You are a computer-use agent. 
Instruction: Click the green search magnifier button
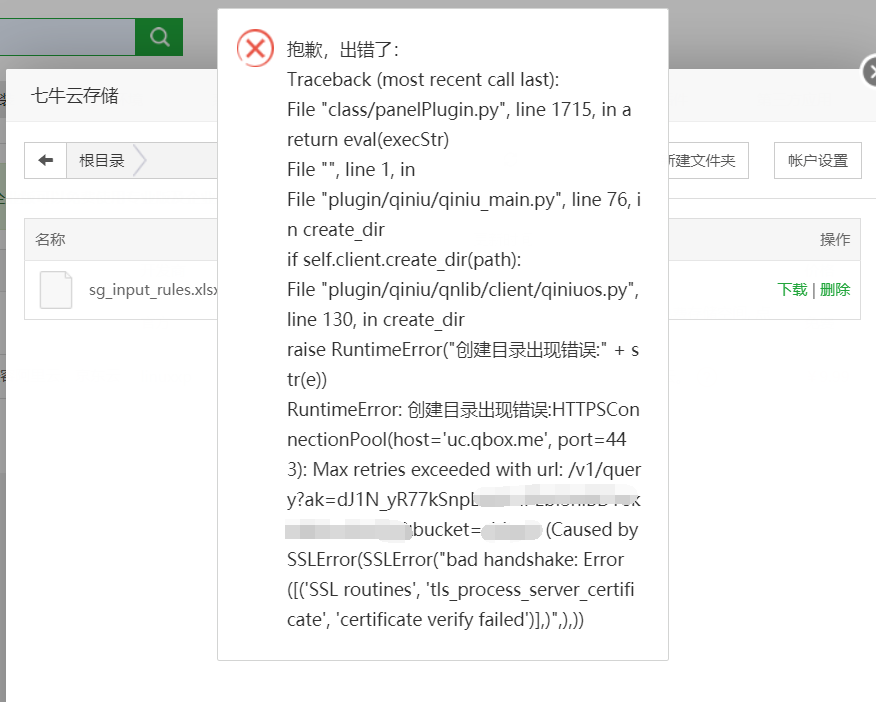coord(159,37)
